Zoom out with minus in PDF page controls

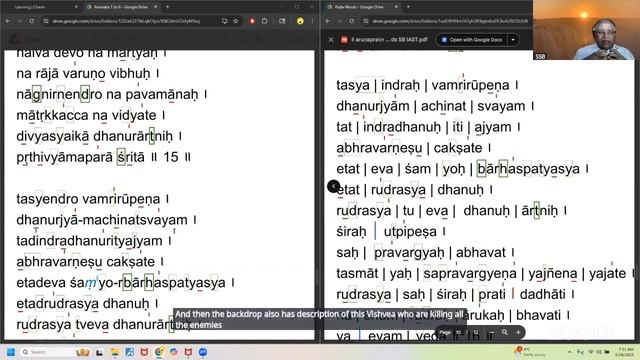pyautogui.click(x=492, y=333)
